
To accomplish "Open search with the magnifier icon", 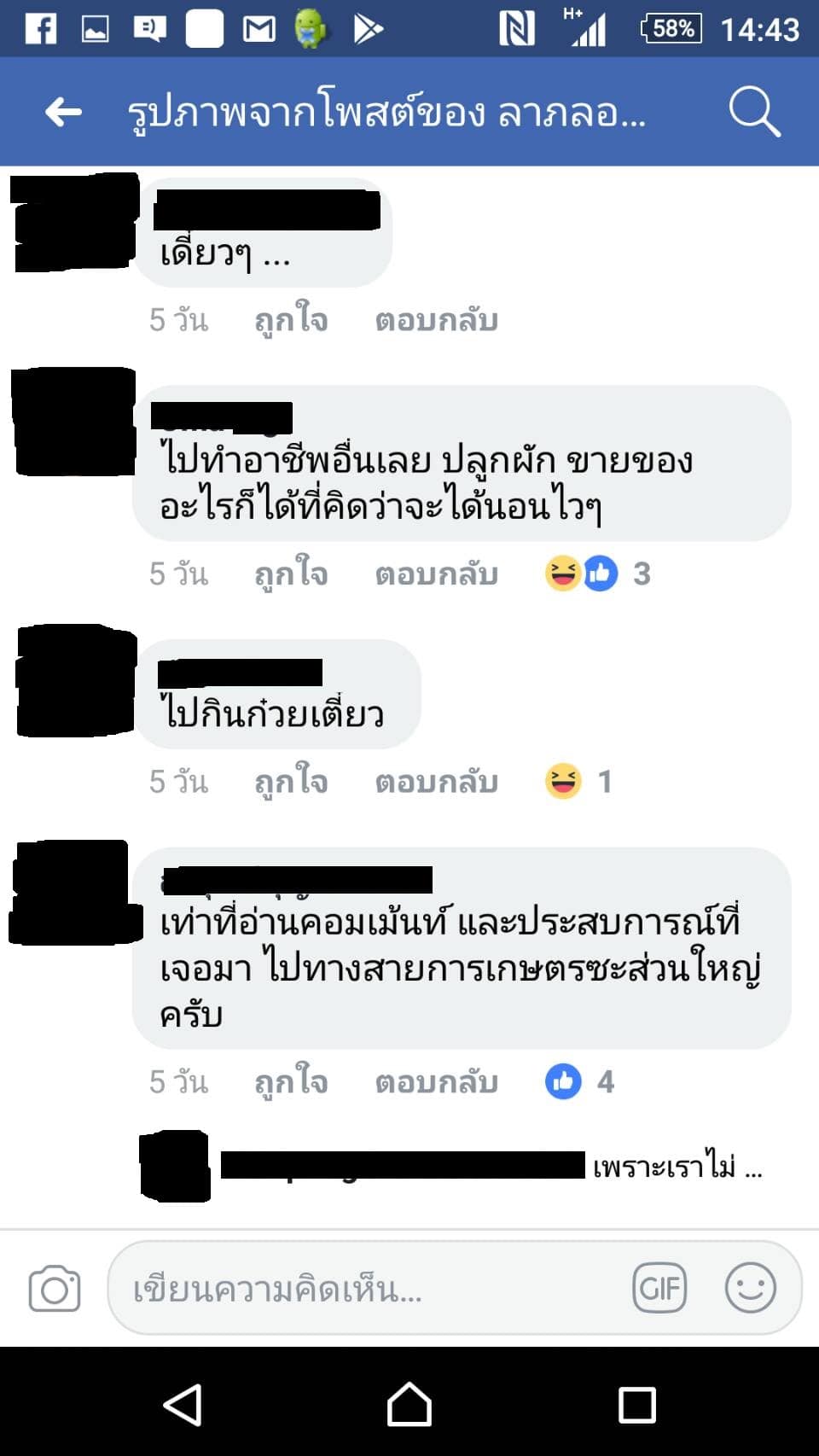I will (755, 112).
